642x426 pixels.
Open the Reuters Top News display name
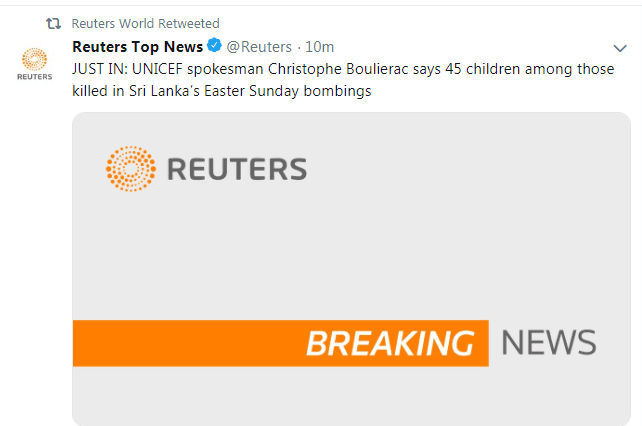[138, 47]
